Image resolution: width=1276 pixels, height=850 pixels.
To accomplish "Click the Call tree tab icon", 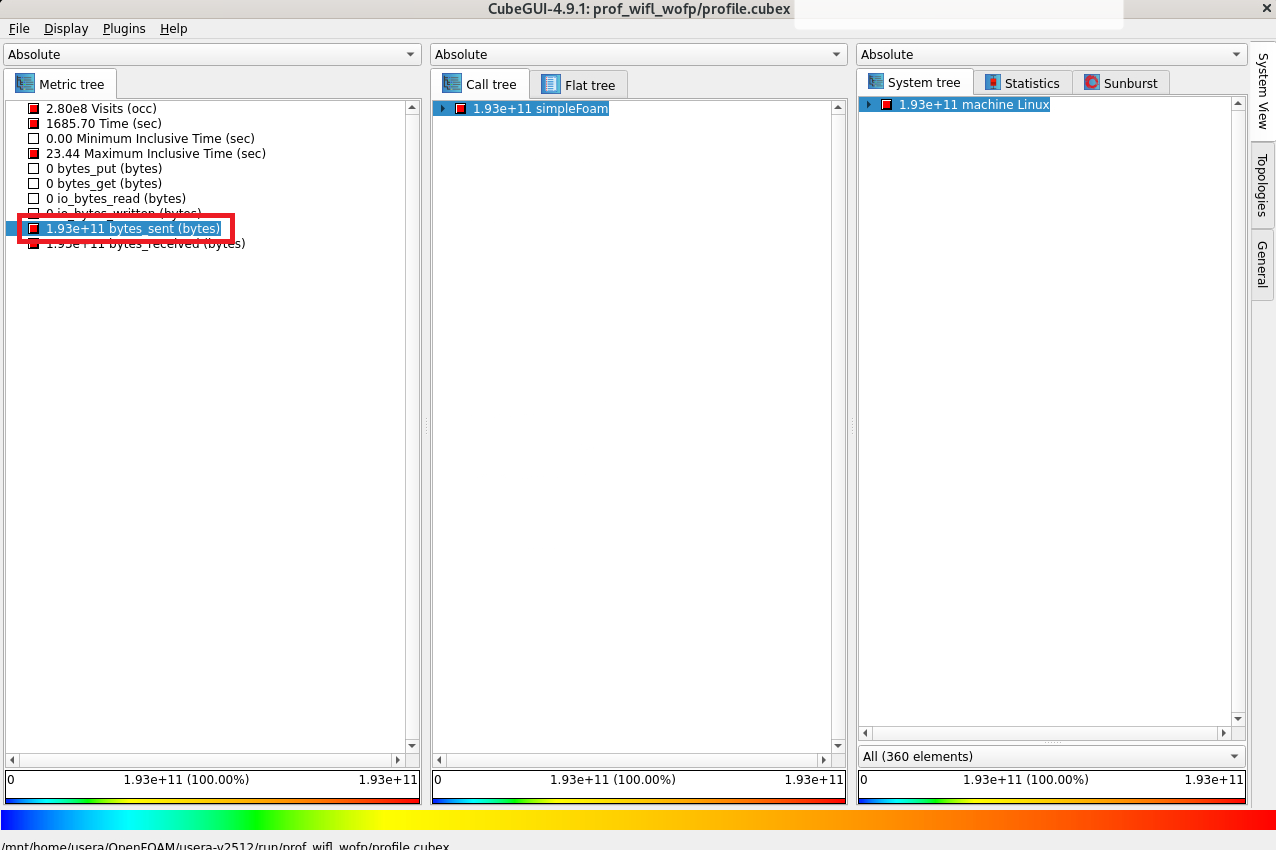I will click(452, 84).
